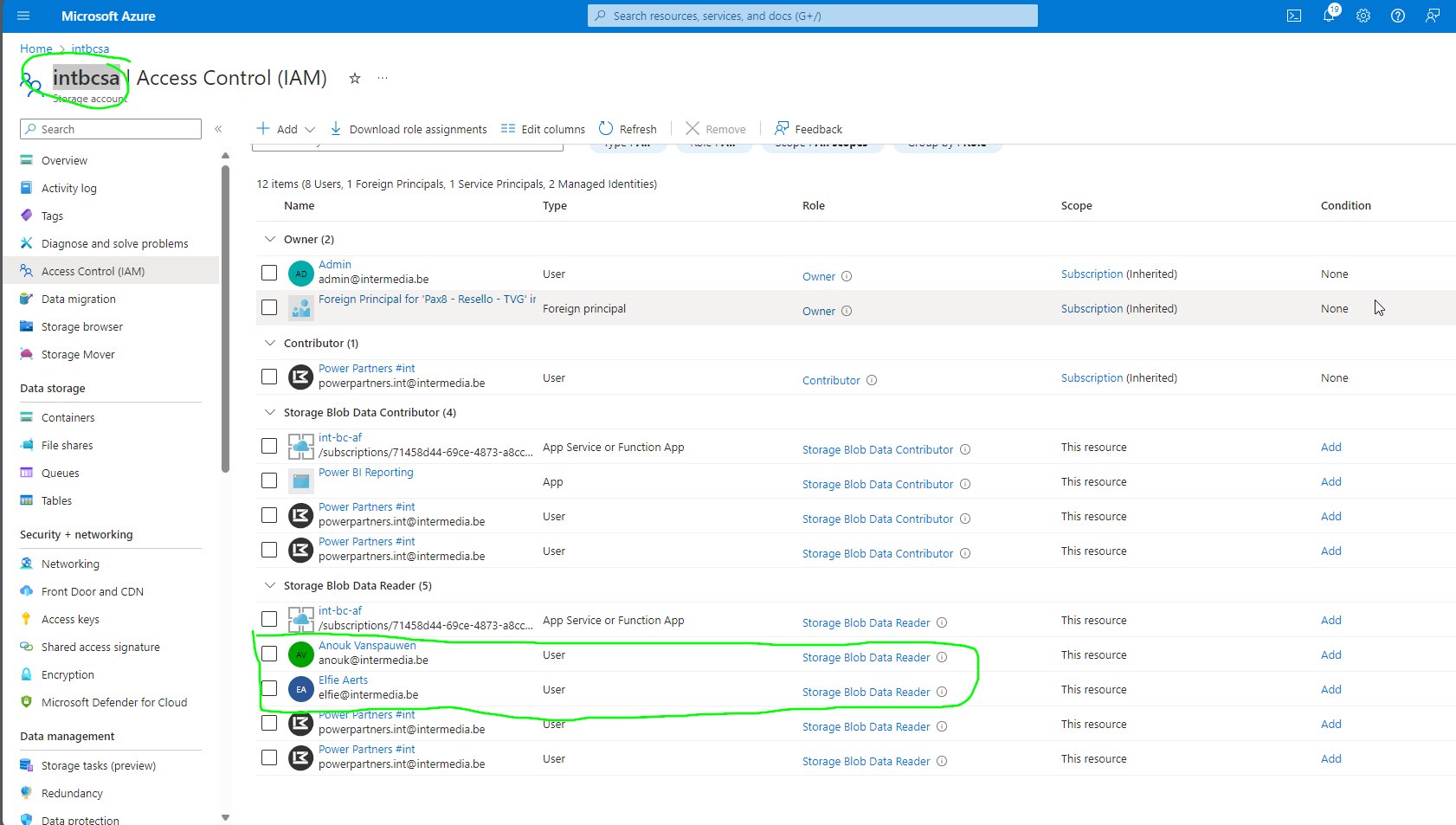This screenshot has height=825, width=1456.
Task: Click the sidebar Search field
Action: (x=111, y=129)
